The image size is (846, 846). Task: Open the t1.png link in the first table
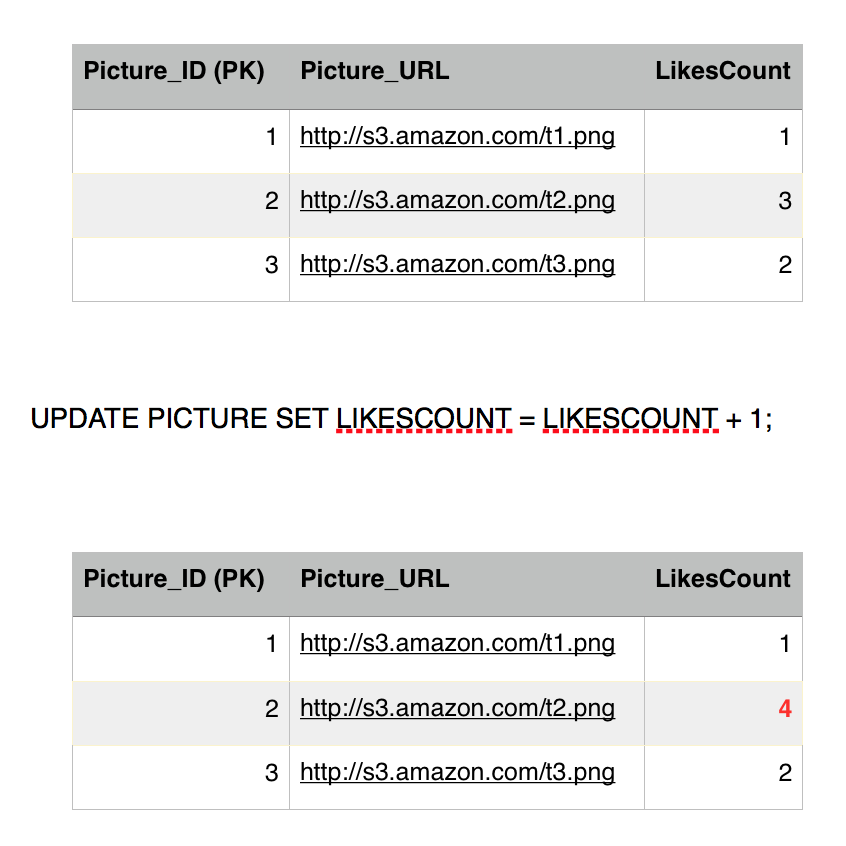(457, 136)
